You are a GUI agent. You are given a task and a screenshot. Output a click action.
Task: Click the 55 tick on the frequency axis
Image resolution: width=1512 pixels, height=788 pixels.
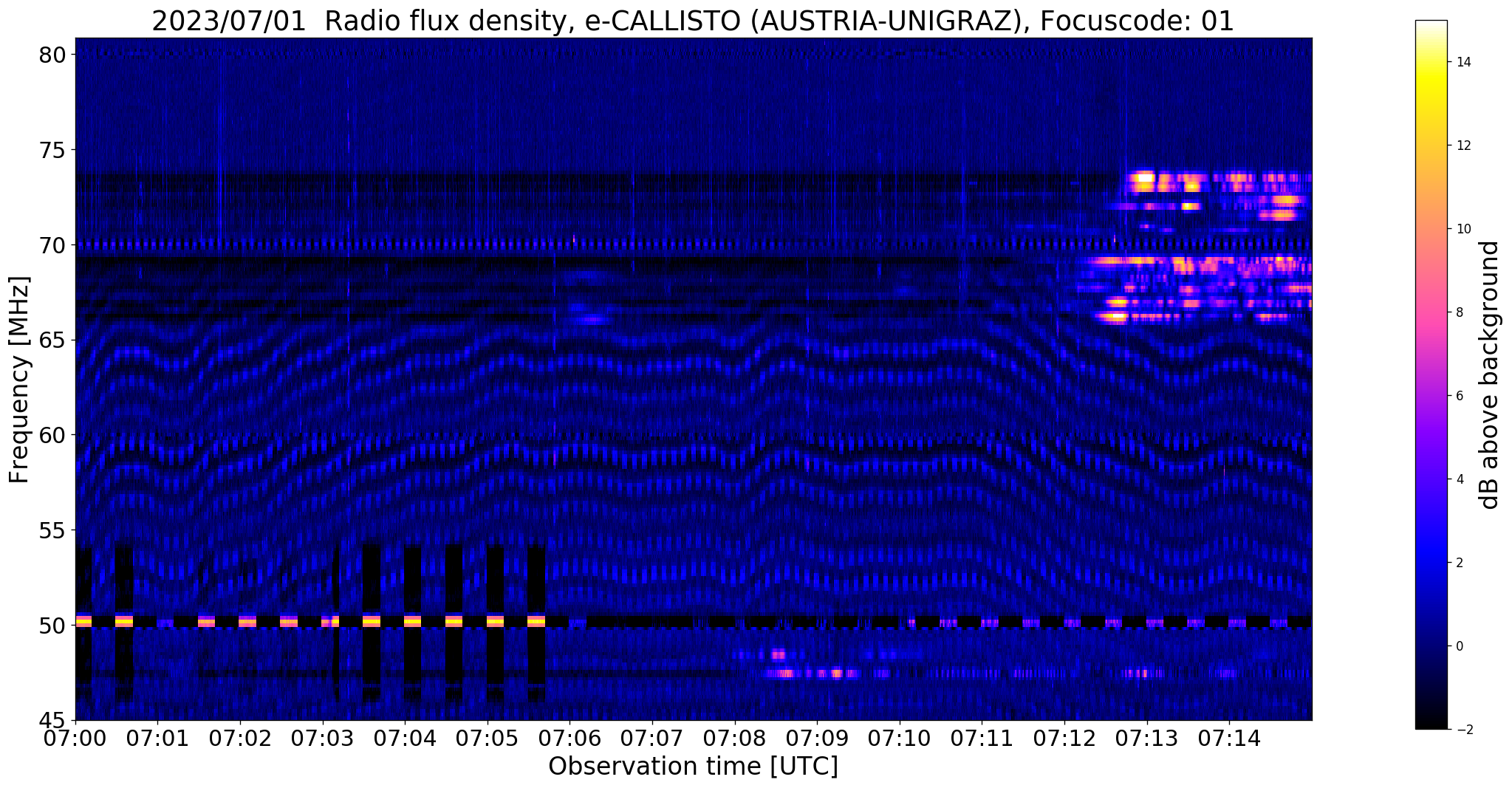click(x=55, y=530)
